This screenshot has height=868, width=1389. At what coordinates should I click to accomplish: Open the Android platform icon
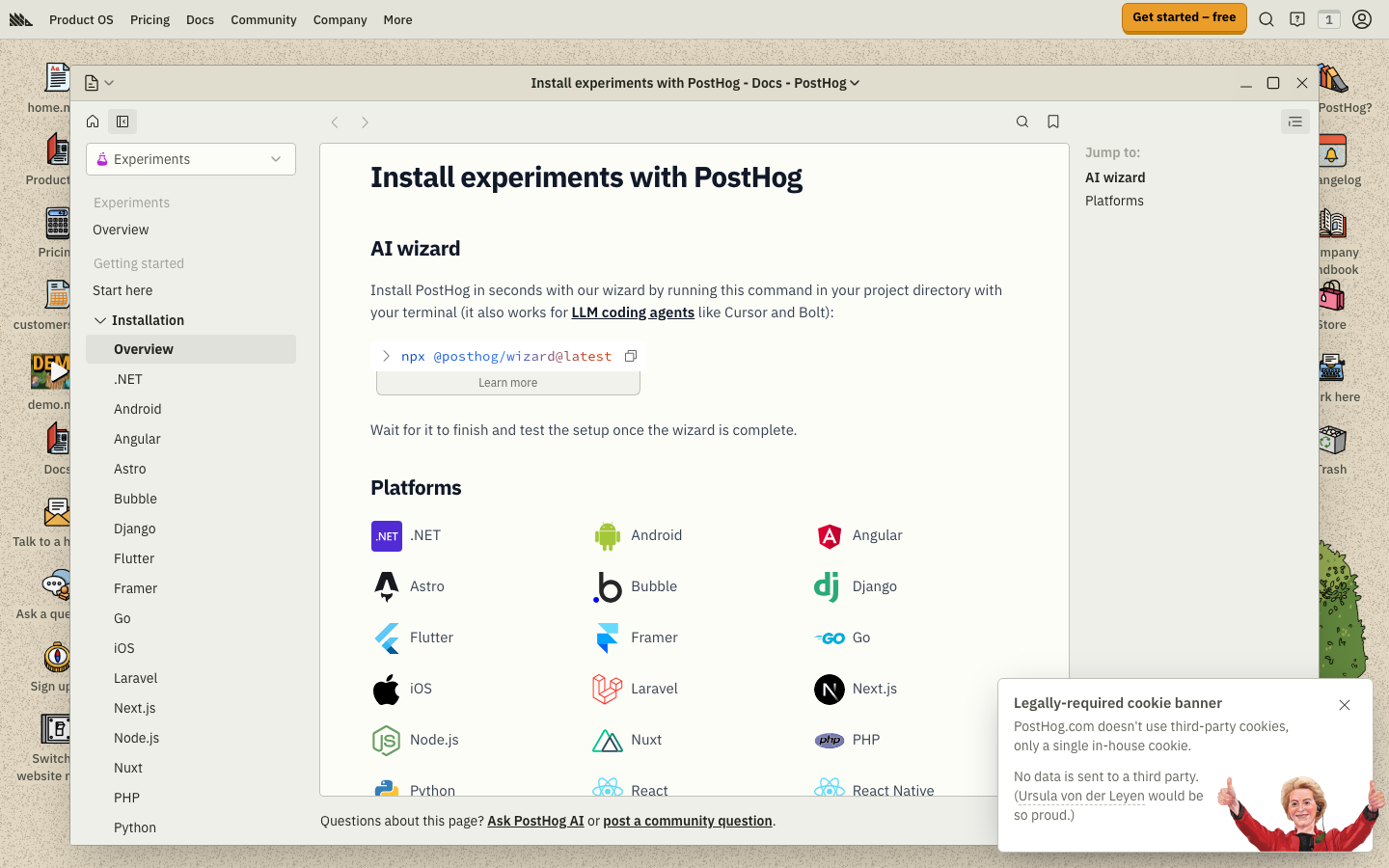pos(608,536)
